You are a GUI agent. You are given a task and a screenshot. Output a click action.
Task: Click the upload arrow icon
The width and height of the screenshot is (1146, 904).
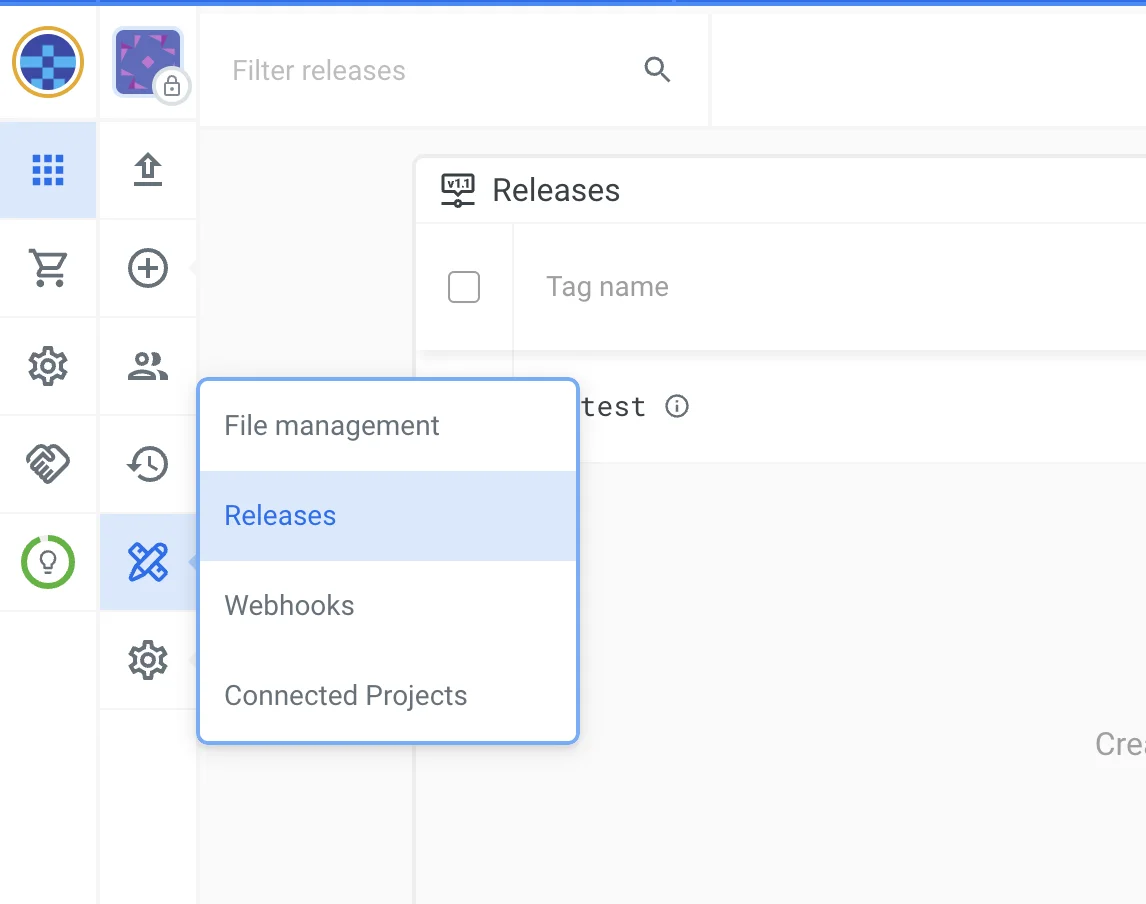[x=148, y=170]
